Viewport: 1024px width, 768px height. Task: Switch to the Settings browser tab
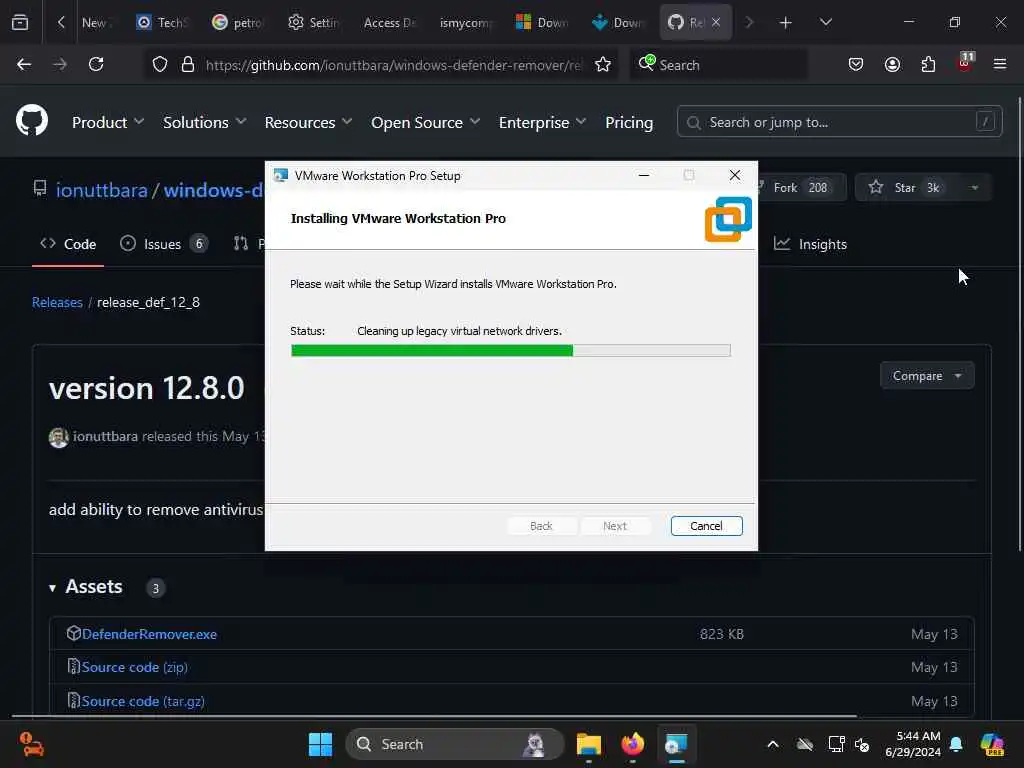[x=314, y=23]
